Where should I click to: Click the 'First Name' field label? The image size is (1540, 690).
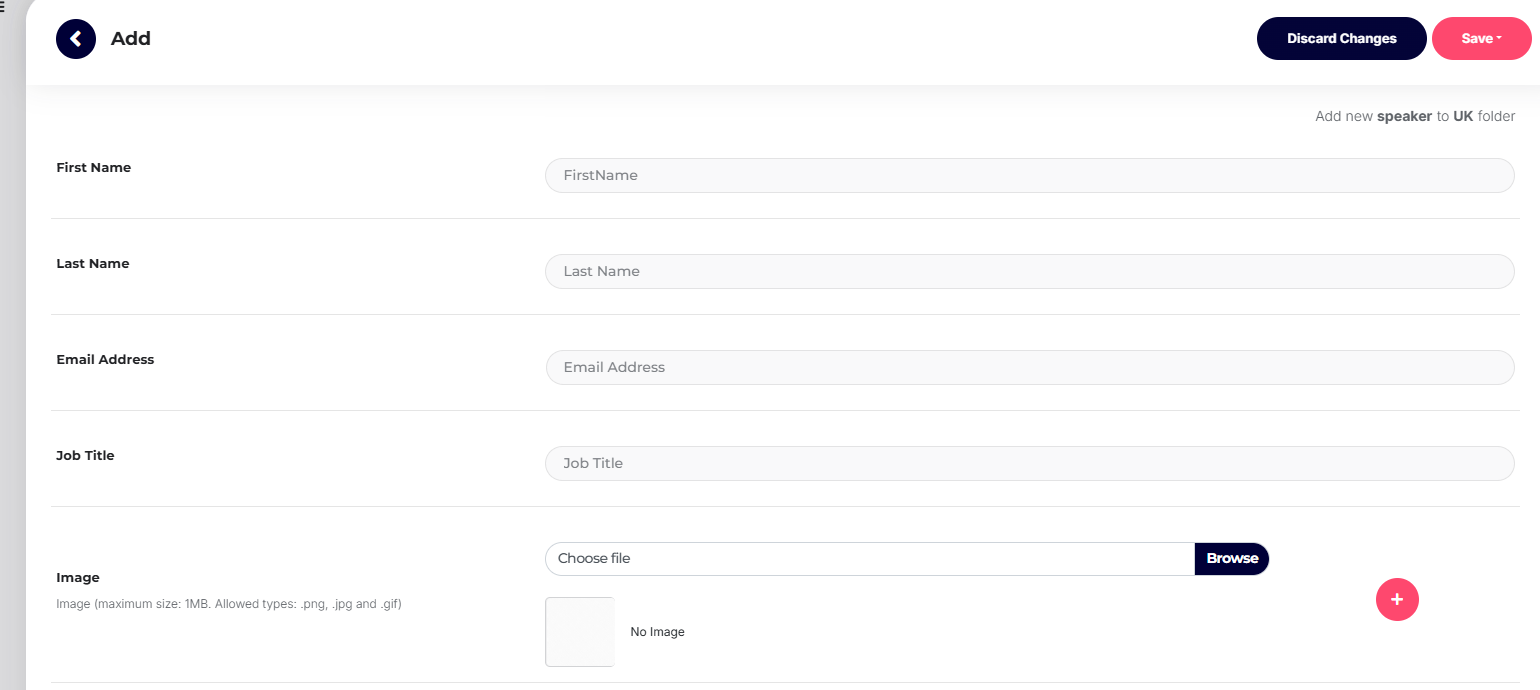tap(94, 168)
